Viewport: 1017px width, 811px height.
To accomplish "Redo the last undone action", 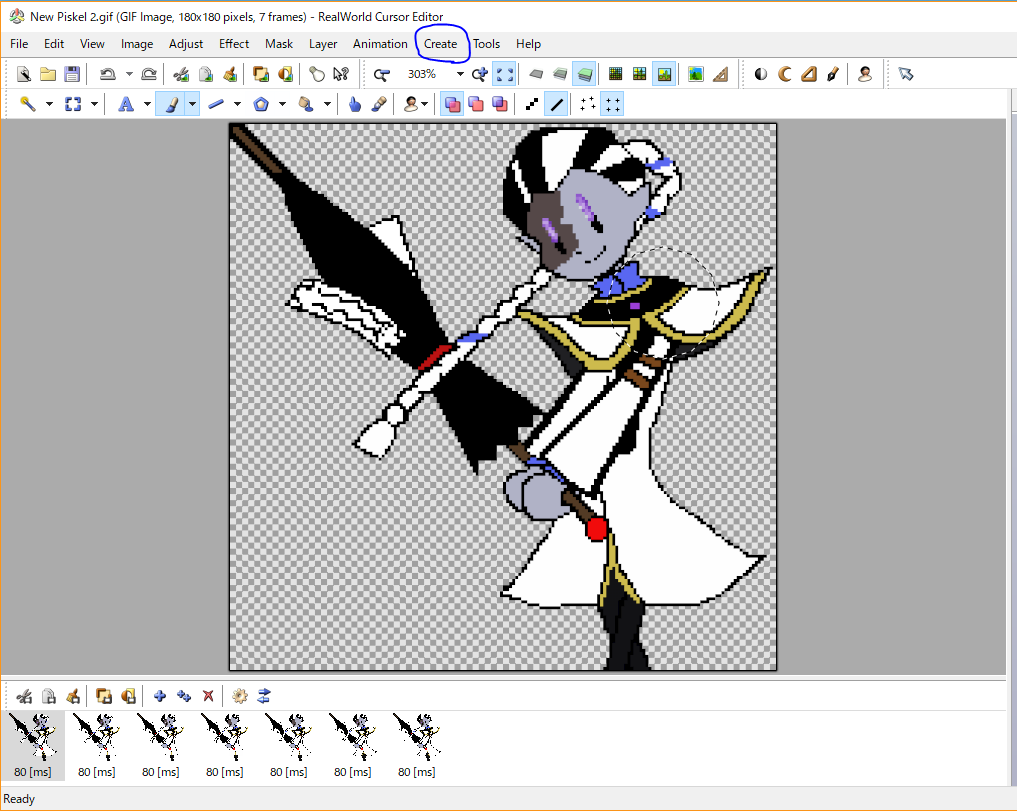I will click(149, 74).
